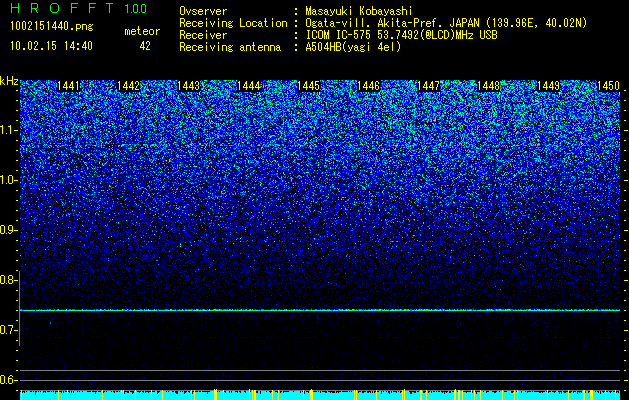Click the 1441 time marker
The height and width of the screenshot is (400, 629).
(x=69, y=86)
